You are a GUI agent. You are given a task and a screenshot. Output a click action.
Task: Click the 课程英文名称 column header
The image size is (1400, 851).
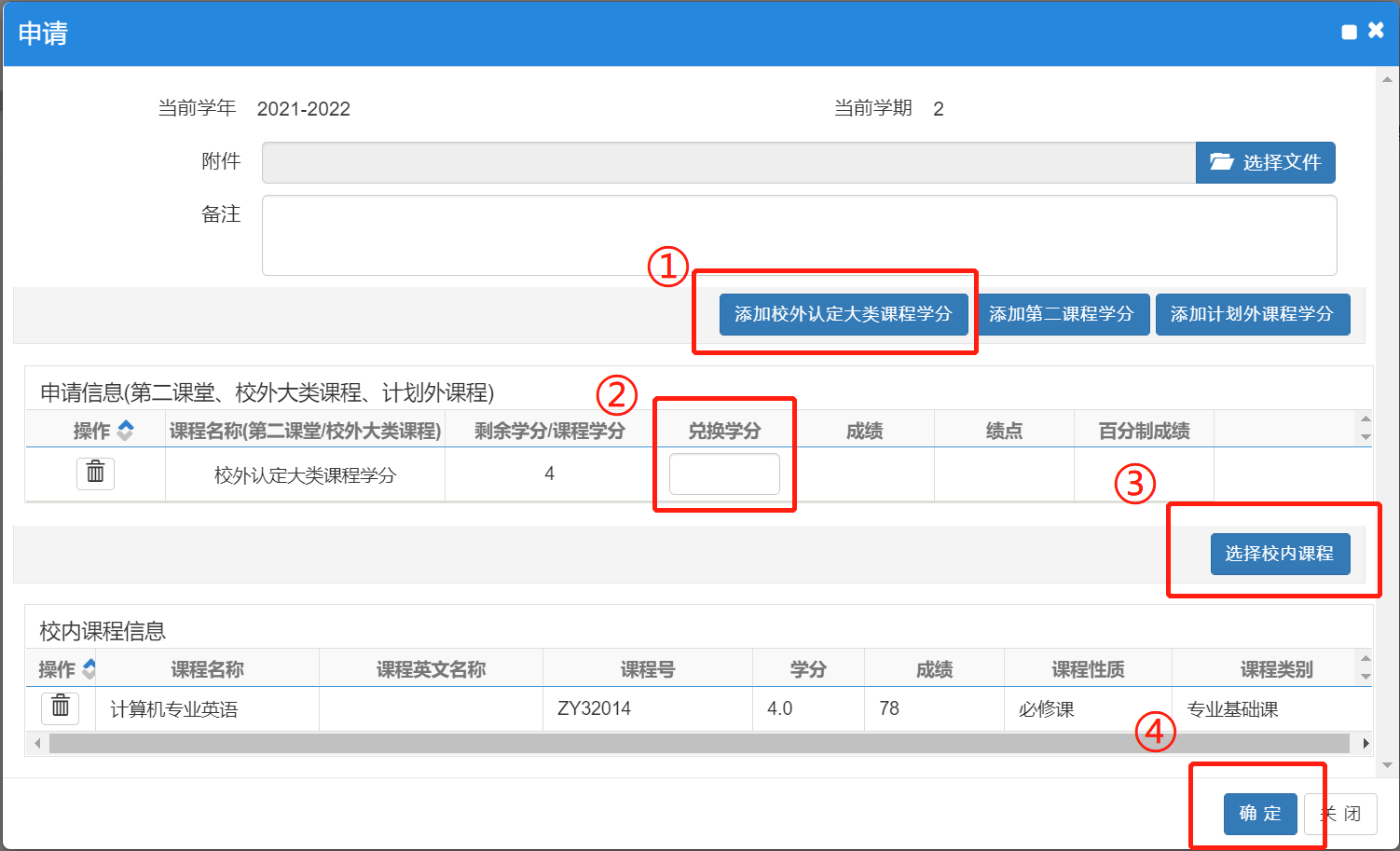pos(431,669)
